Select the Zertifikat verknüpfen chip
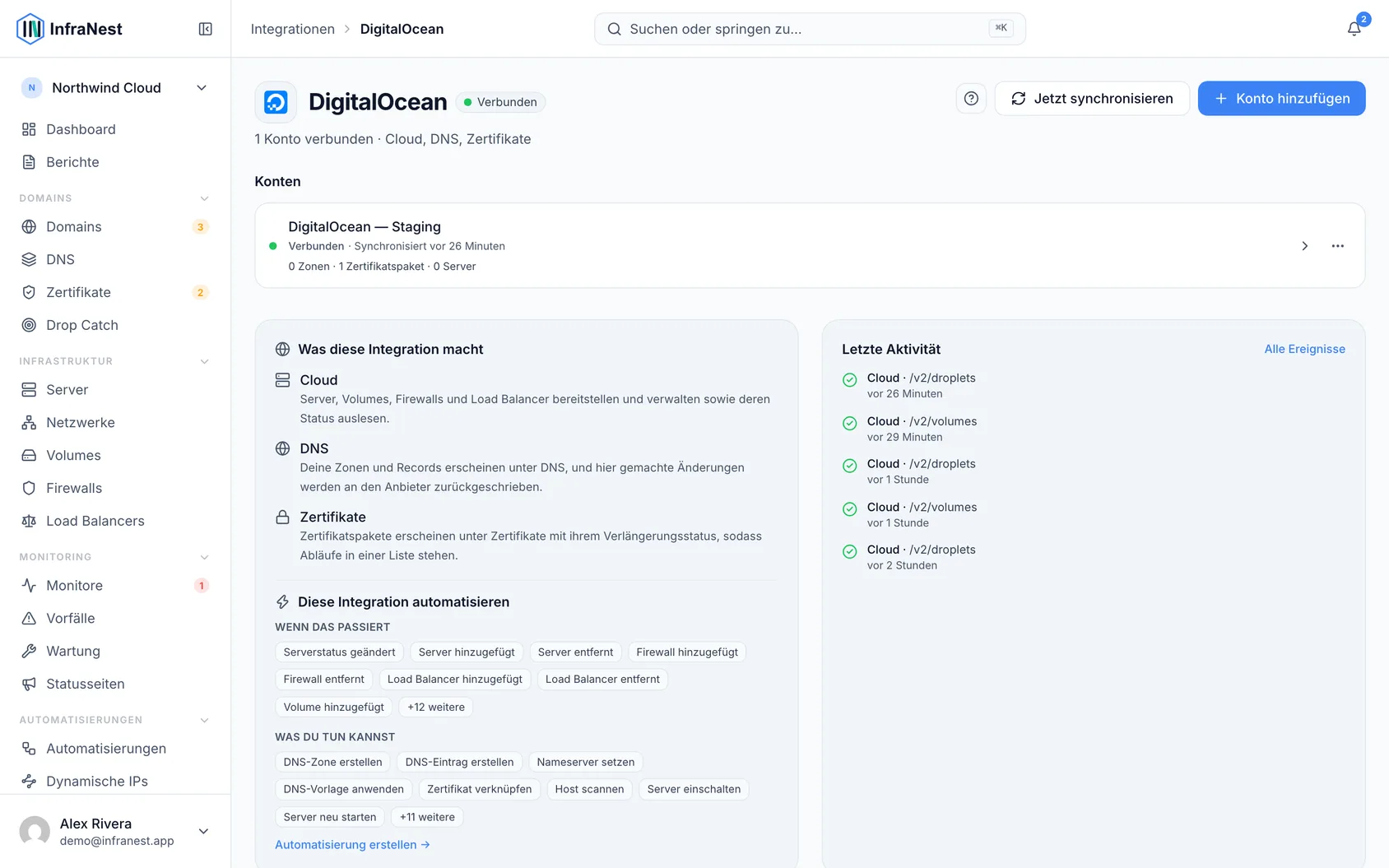The width and height of the screenshot is (1389, 868). (479, 789)
